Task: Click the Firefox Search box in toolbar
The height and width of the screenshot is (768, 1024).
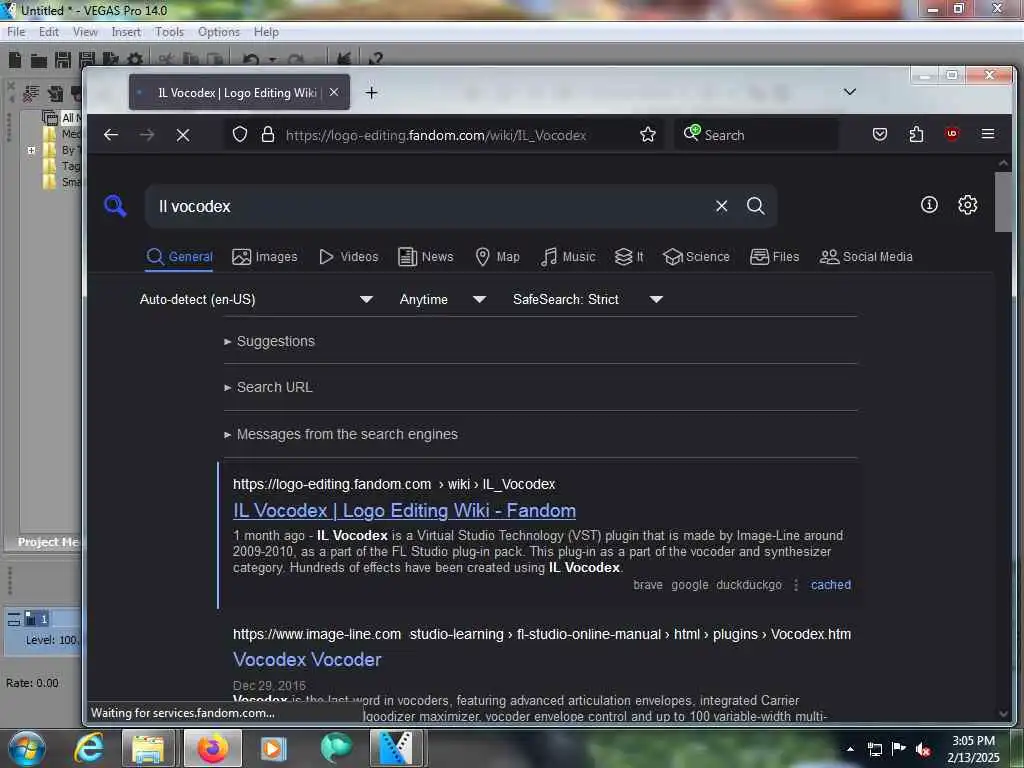Action: [x=756, y=135]
